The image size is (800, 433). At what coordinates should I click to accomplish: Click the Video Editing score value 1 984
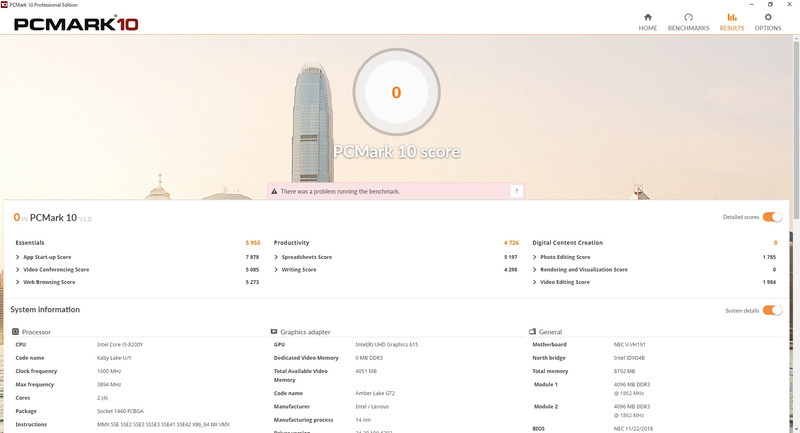[x=769, y=282]
